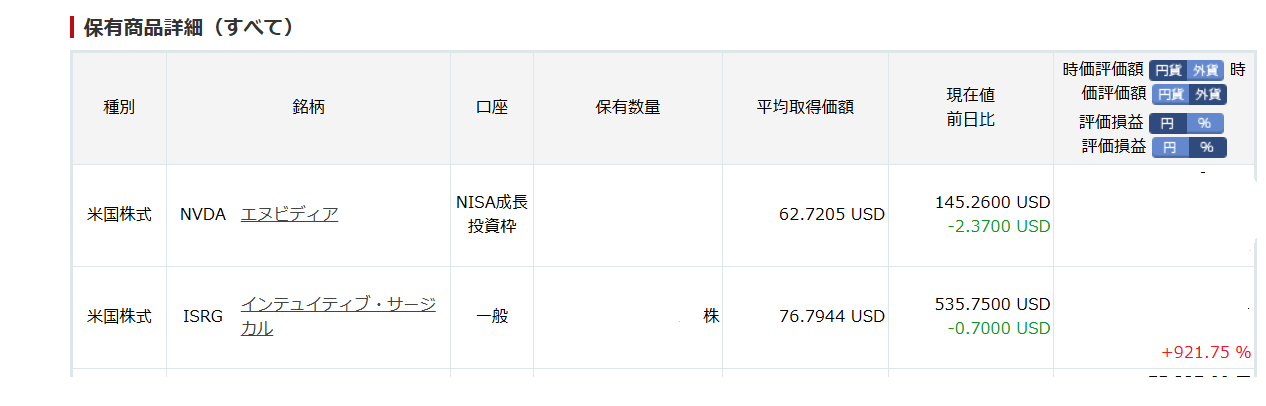Click the 平均取得価額 column header
The height and width of the screenshot is (406, 1266).
pyautogui.click(x=805, y=108)
